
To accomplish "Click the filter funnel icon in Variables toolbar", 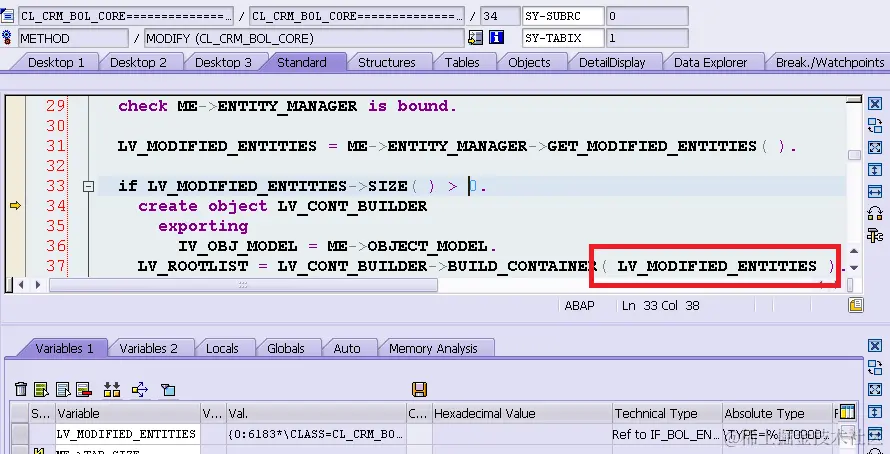I will 167,389.
